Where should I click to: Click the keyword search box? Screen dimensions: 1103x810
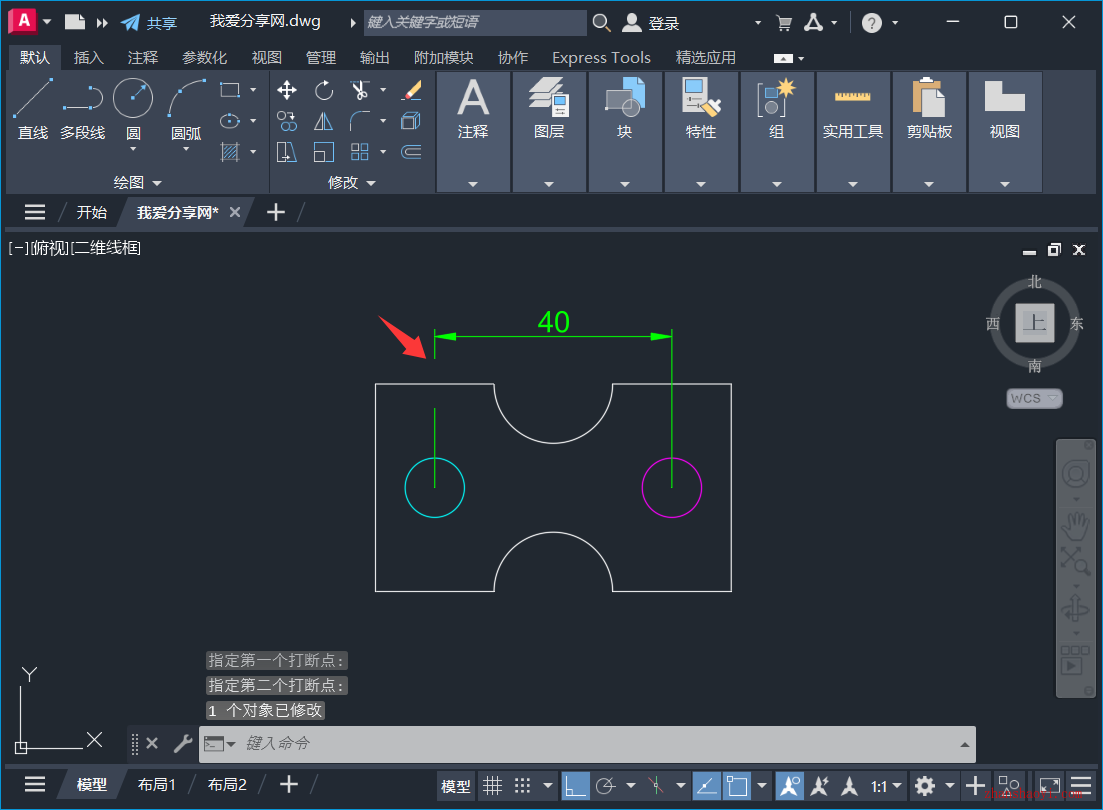pyautogui.click(x=476, y=23)
